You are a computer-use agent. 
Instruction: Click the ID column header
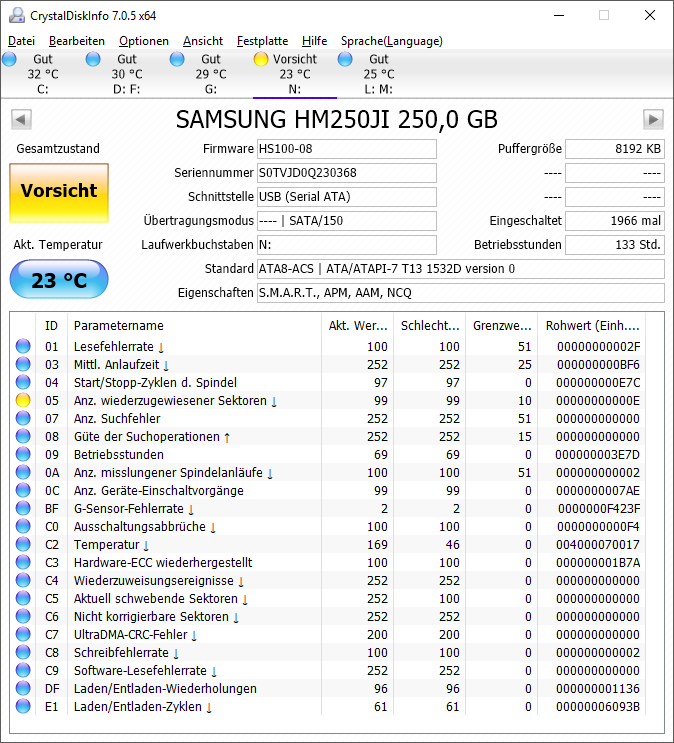click(x=52, y=326)
